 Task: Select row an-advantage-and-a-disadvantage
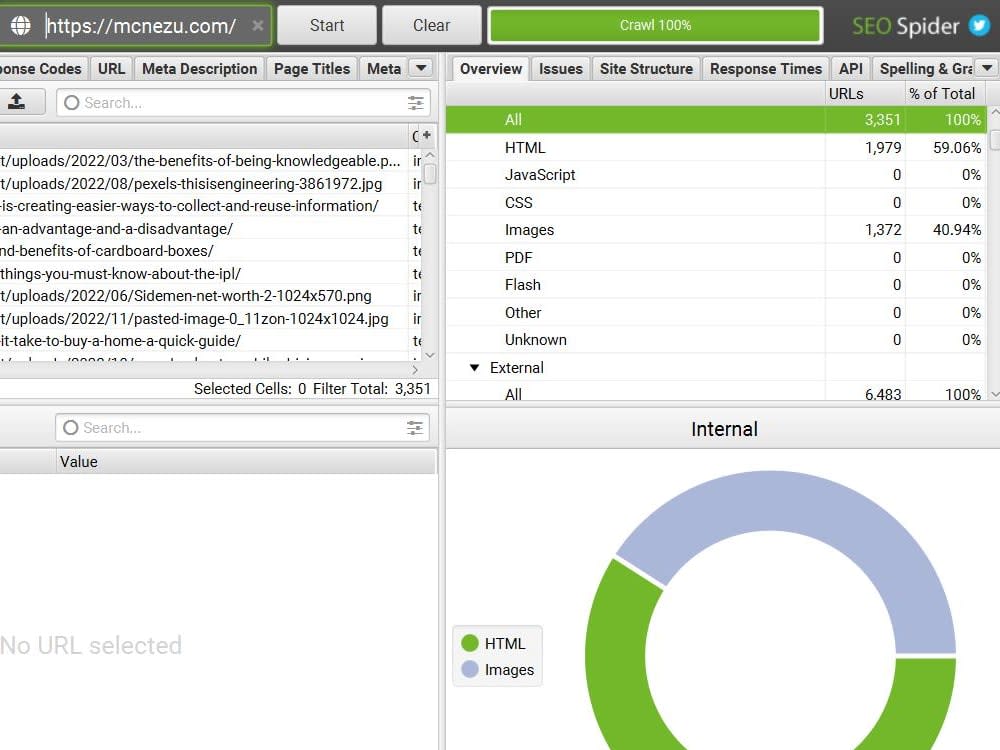[204, 228]
